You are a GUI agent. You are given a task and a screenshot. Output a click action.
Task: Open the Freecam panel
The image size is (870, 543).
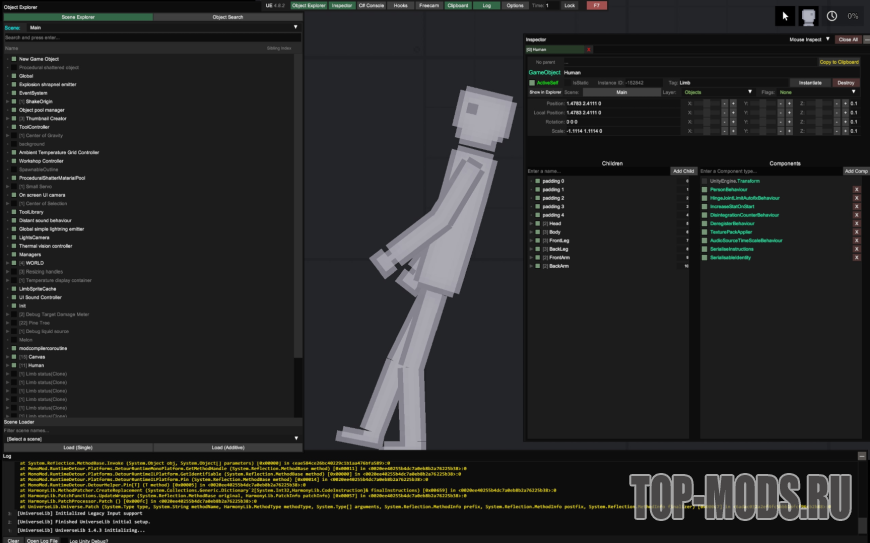coord(429,6)
